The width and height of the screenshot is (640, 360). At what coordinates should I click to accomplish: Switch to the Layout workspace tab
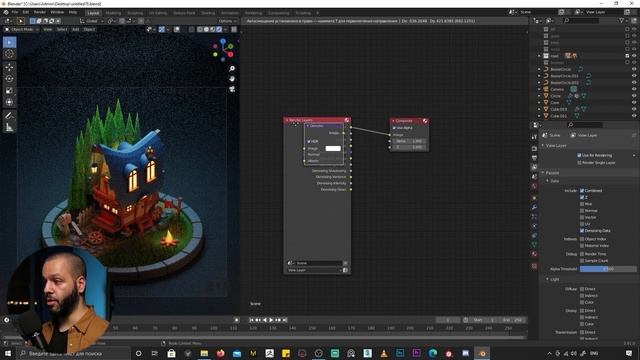pyautogui.click(x=93, y=13)
